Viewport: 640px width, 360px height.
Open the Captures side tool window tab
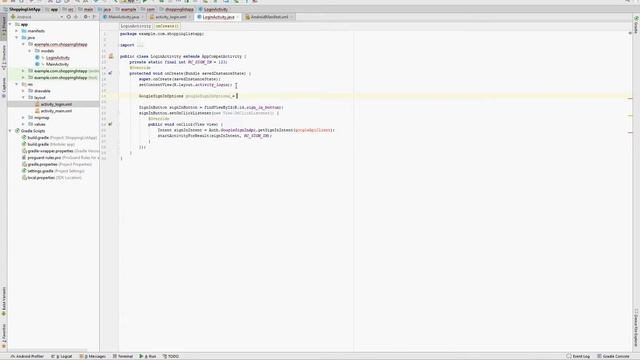point(4,87)
